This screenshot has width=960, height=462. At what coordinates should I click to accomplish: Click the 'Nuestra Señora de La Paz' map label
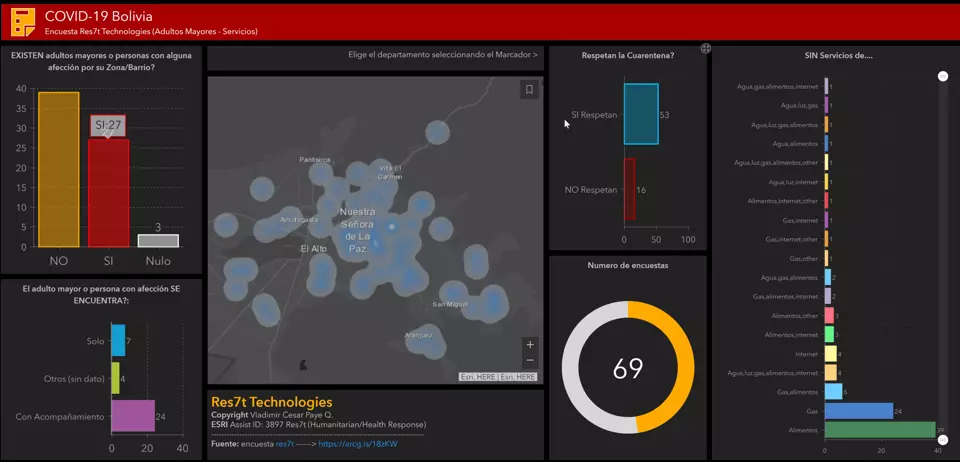(356, 230)
